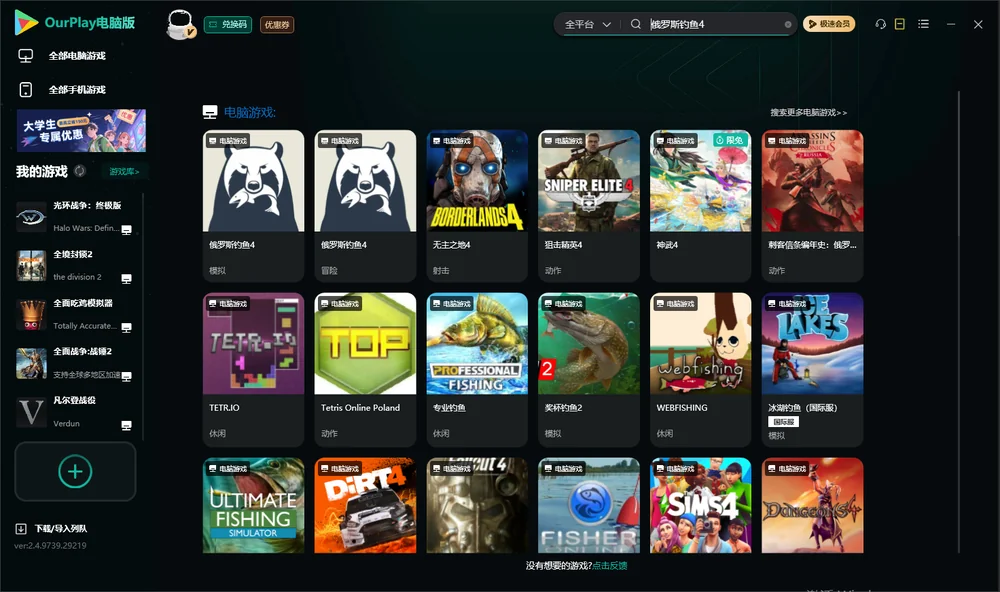
Task: Click the 国际服 tag on 冰湖钓鱼
Action: 783,422
